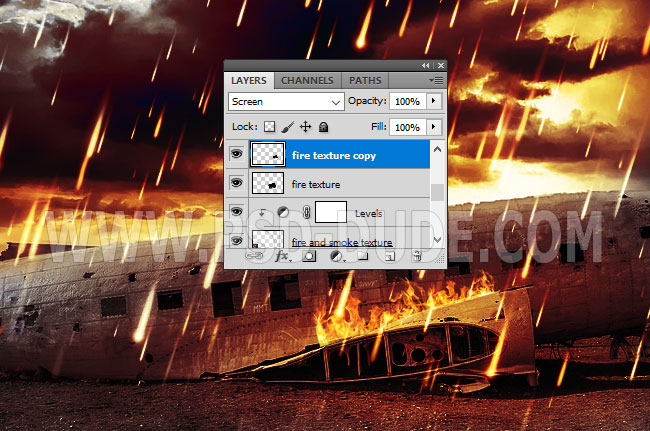Click layers scrollbar thumb
This screenshot has width=650, height=431.
pyautogui.click(x=437, y=192)
